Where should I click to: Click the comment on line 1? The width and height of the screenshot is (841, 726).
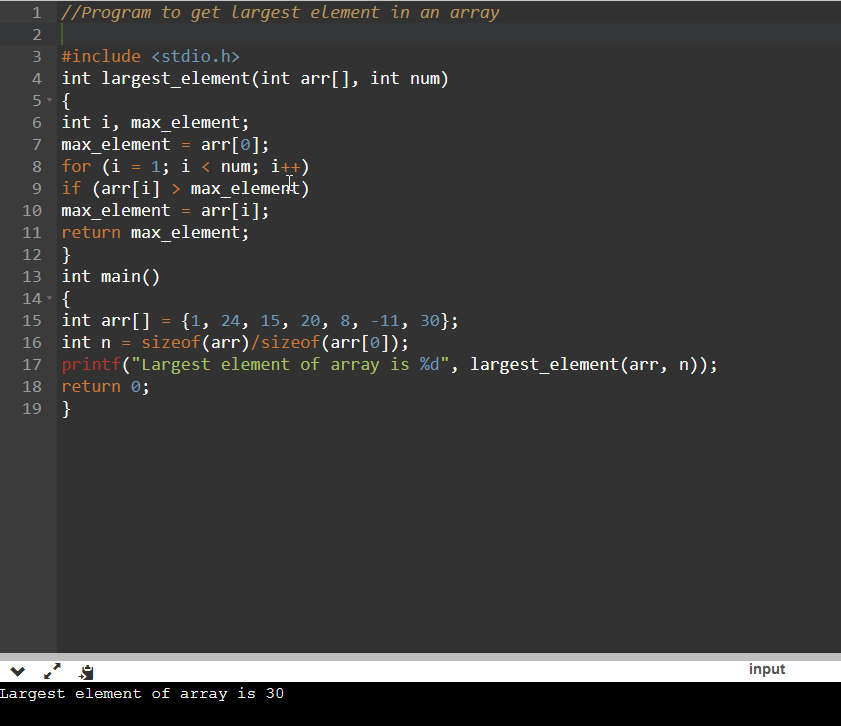click(280, 12)
